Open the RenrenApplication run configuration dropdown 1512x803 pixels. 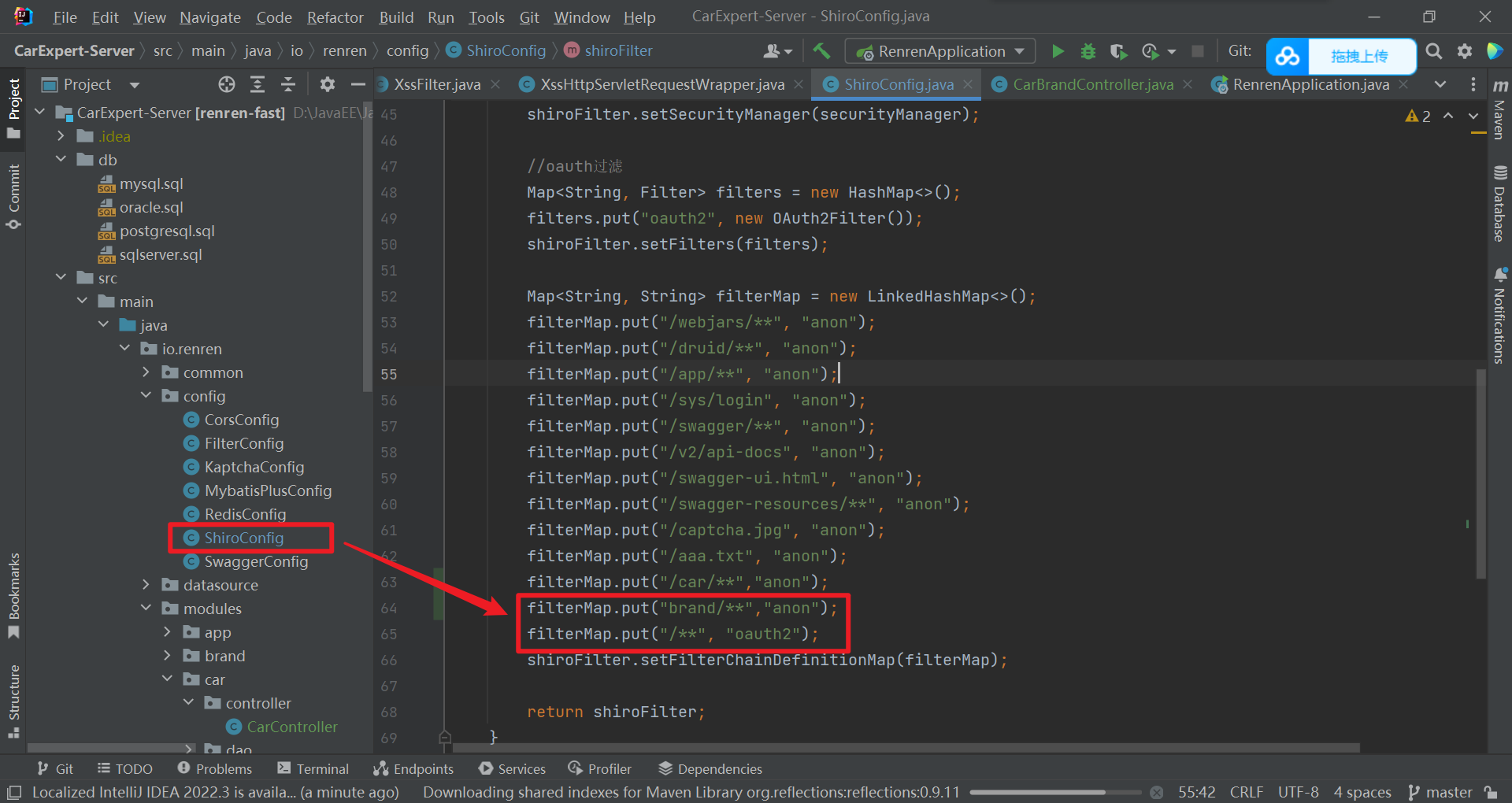[939, 51]
